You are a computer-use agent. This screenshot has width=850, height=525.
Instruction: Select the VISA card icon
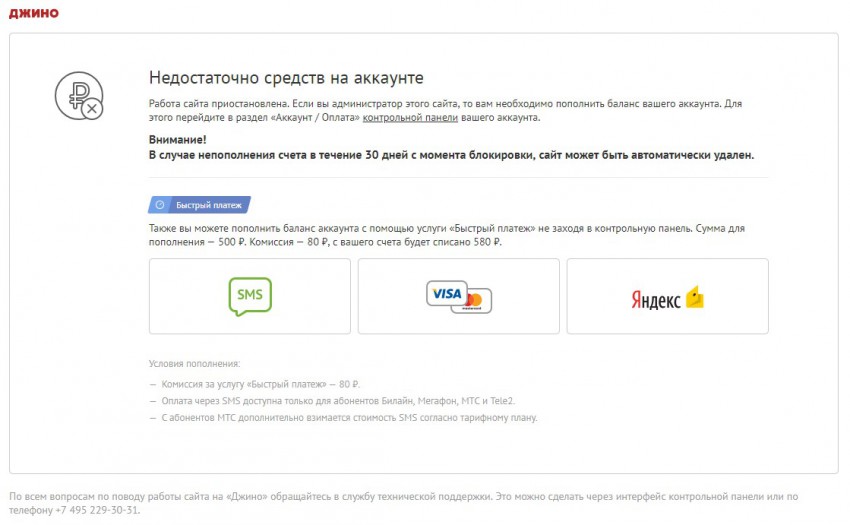click(447, 293)
